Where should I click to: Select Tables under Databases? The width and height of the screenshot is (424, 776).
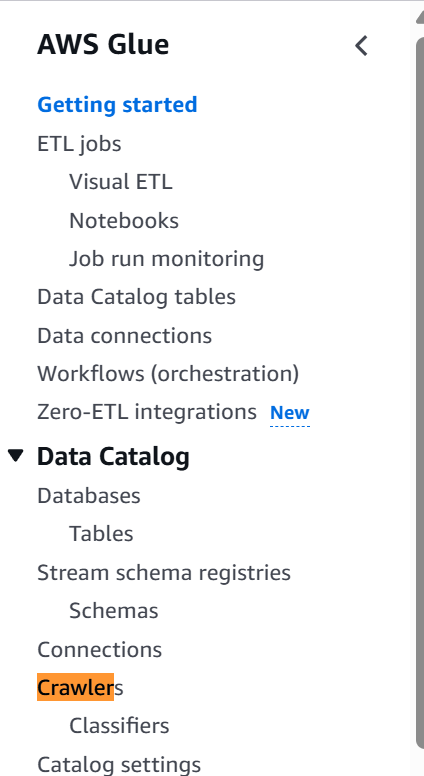coord(101,534)
